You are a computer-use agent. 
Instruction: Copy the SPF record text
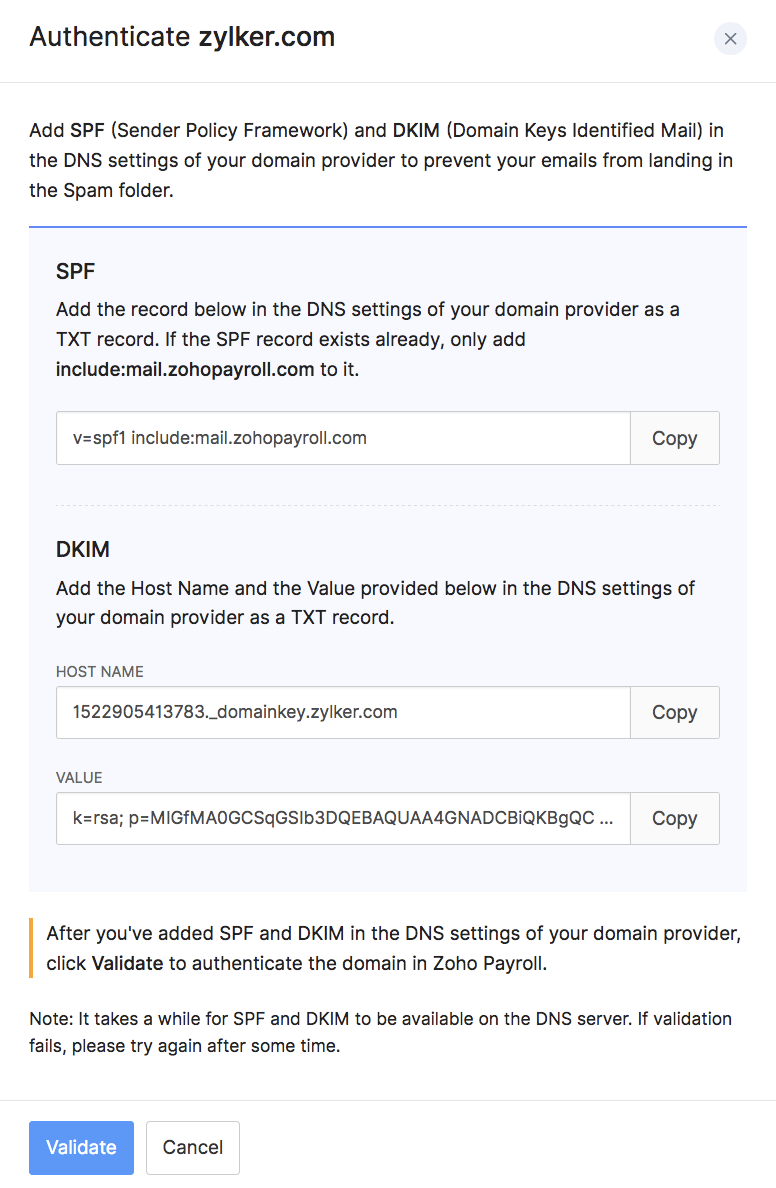[x=674, y=438]
